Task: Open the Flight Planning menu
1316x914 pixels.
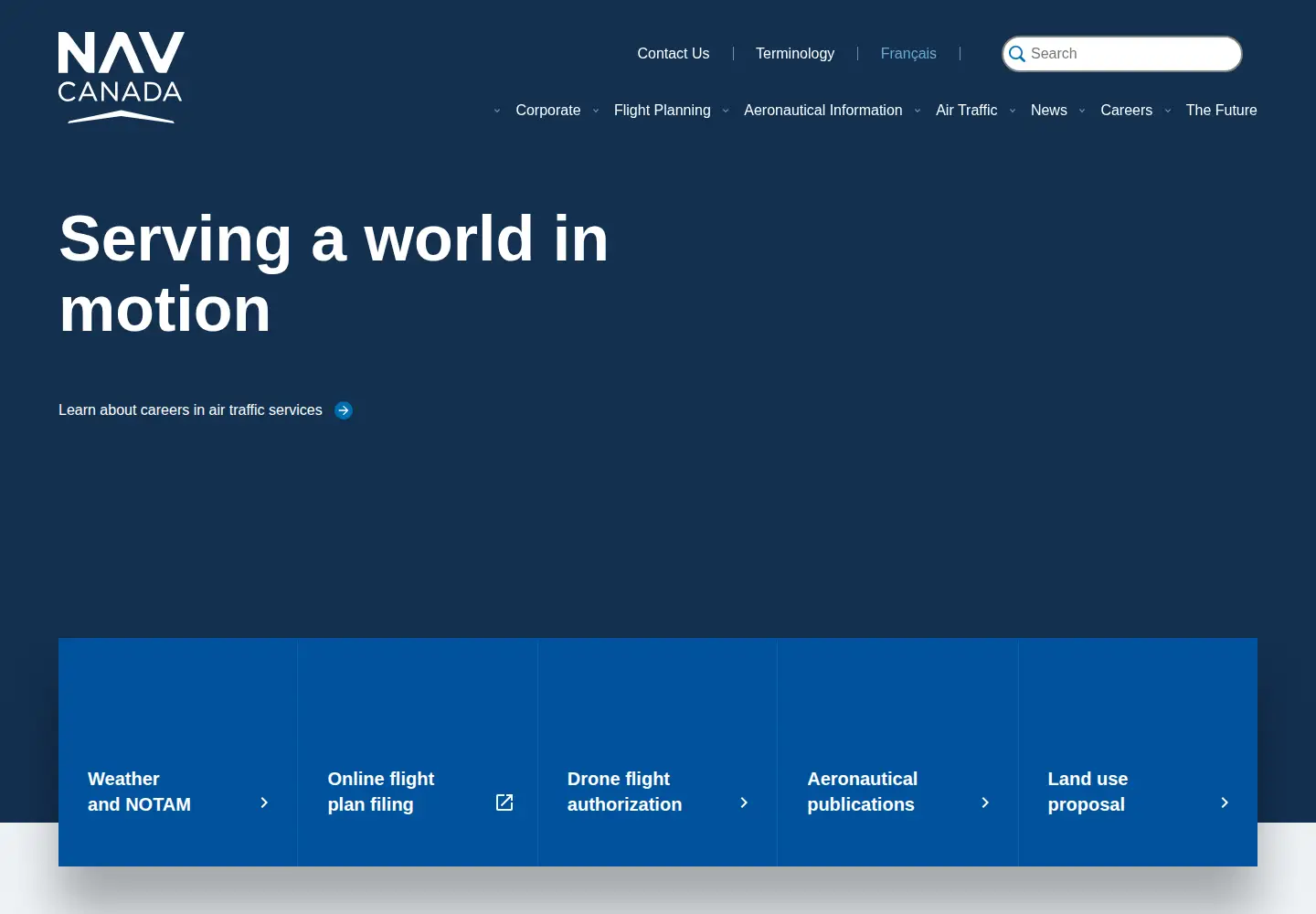Action: [663, 110]
